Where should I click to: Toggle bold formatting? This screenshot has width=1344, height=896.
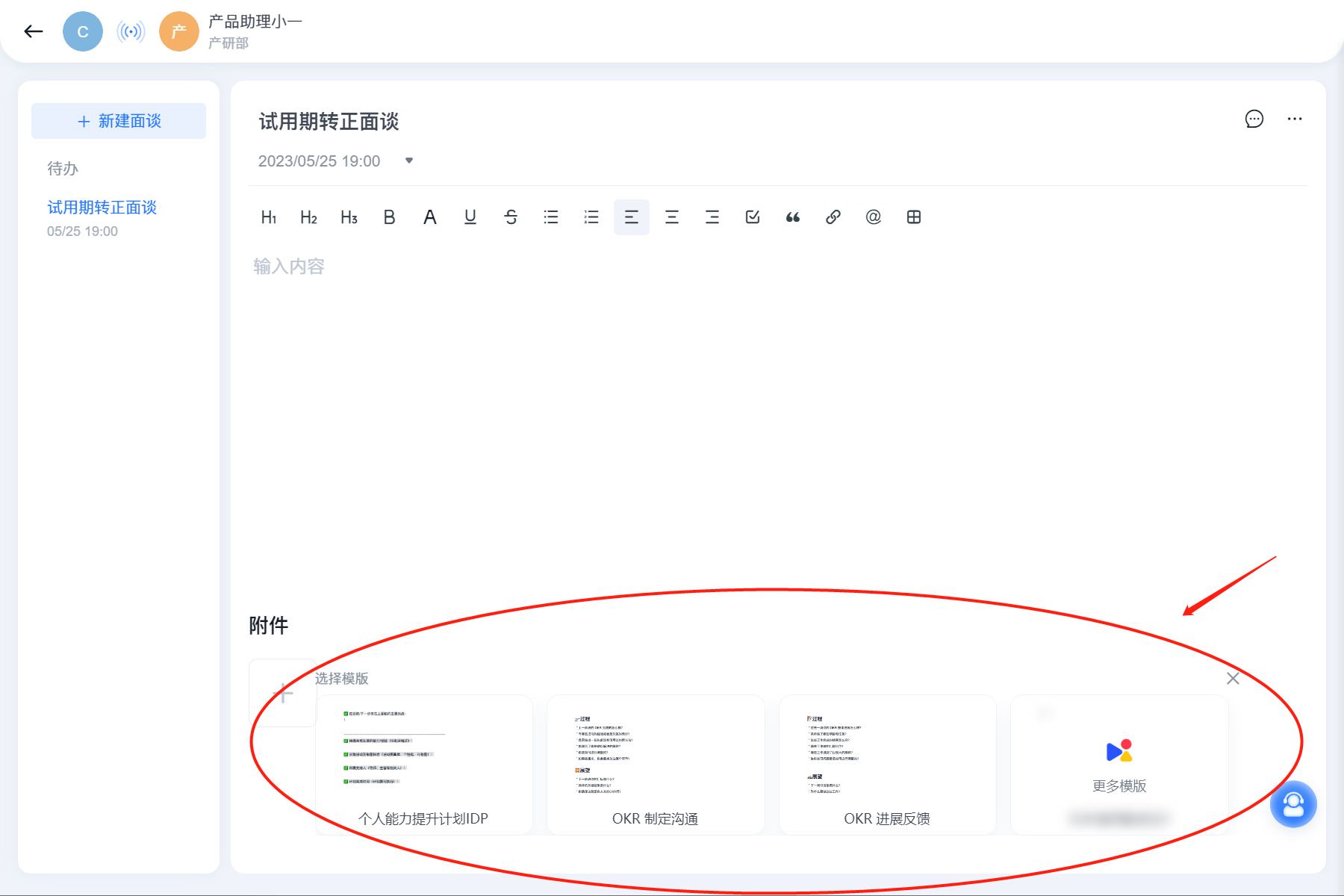coord(390,217)
